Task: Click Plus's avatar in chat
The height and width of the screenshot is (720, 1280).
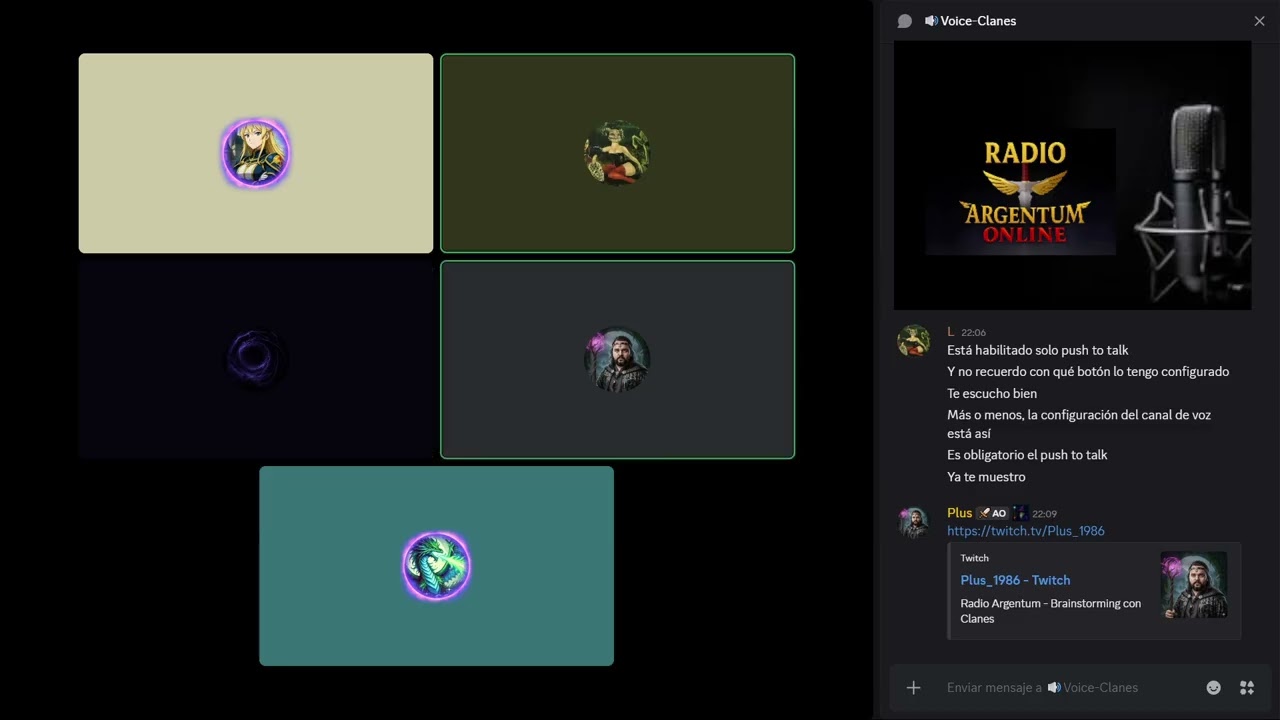Action: [x=914, y=523]
